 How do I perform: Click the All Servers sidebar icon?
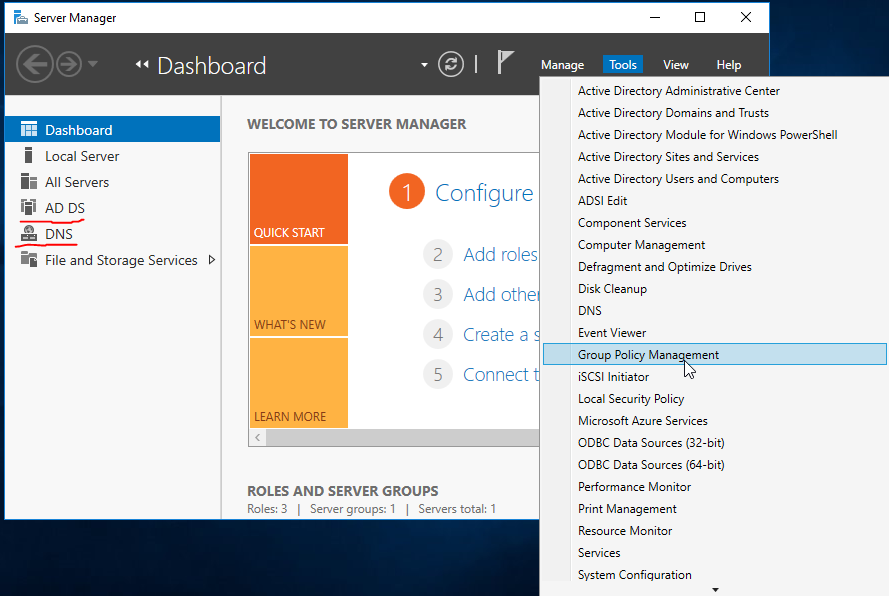point(28,181)
